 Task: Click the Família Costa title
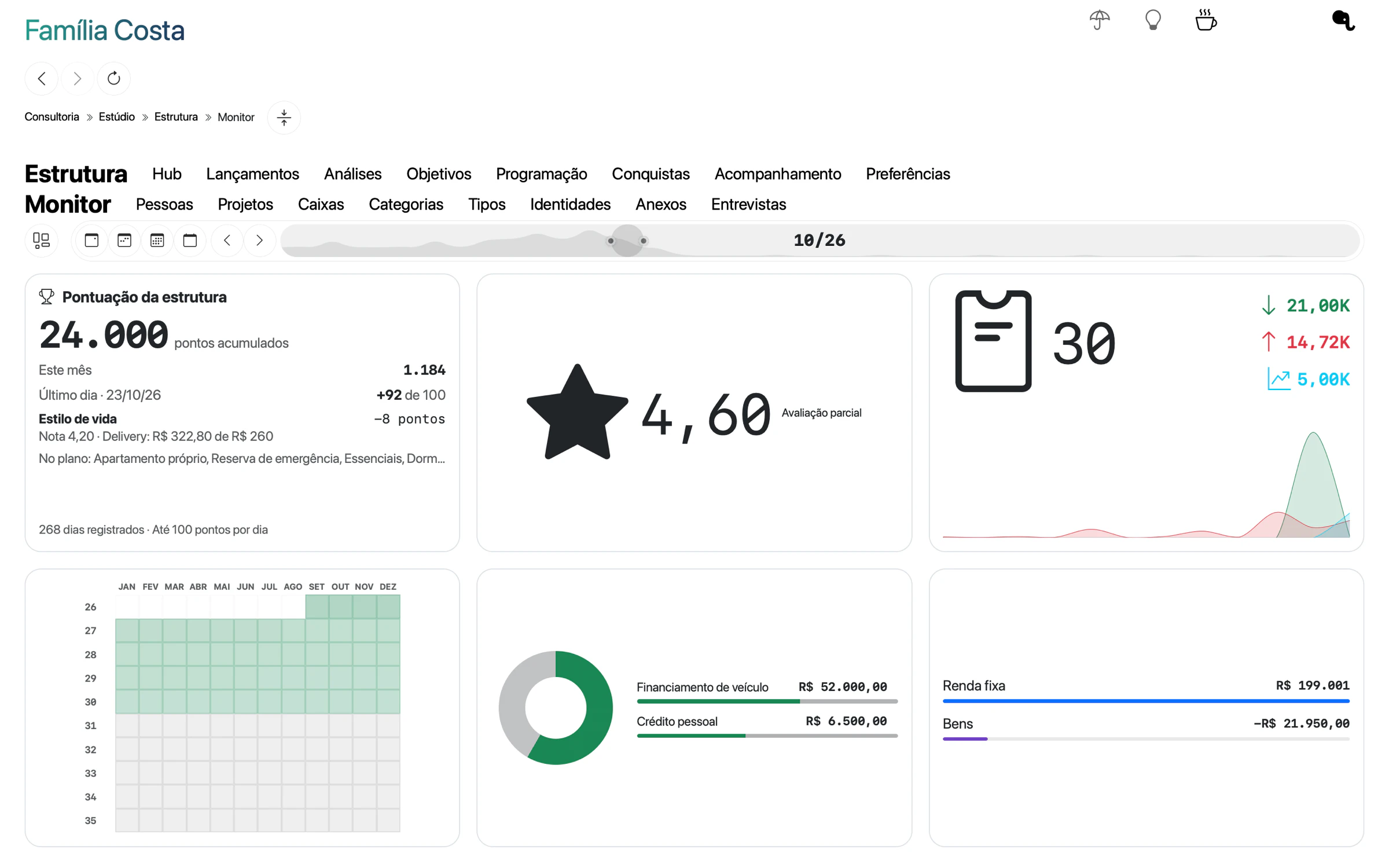(104, 30)
